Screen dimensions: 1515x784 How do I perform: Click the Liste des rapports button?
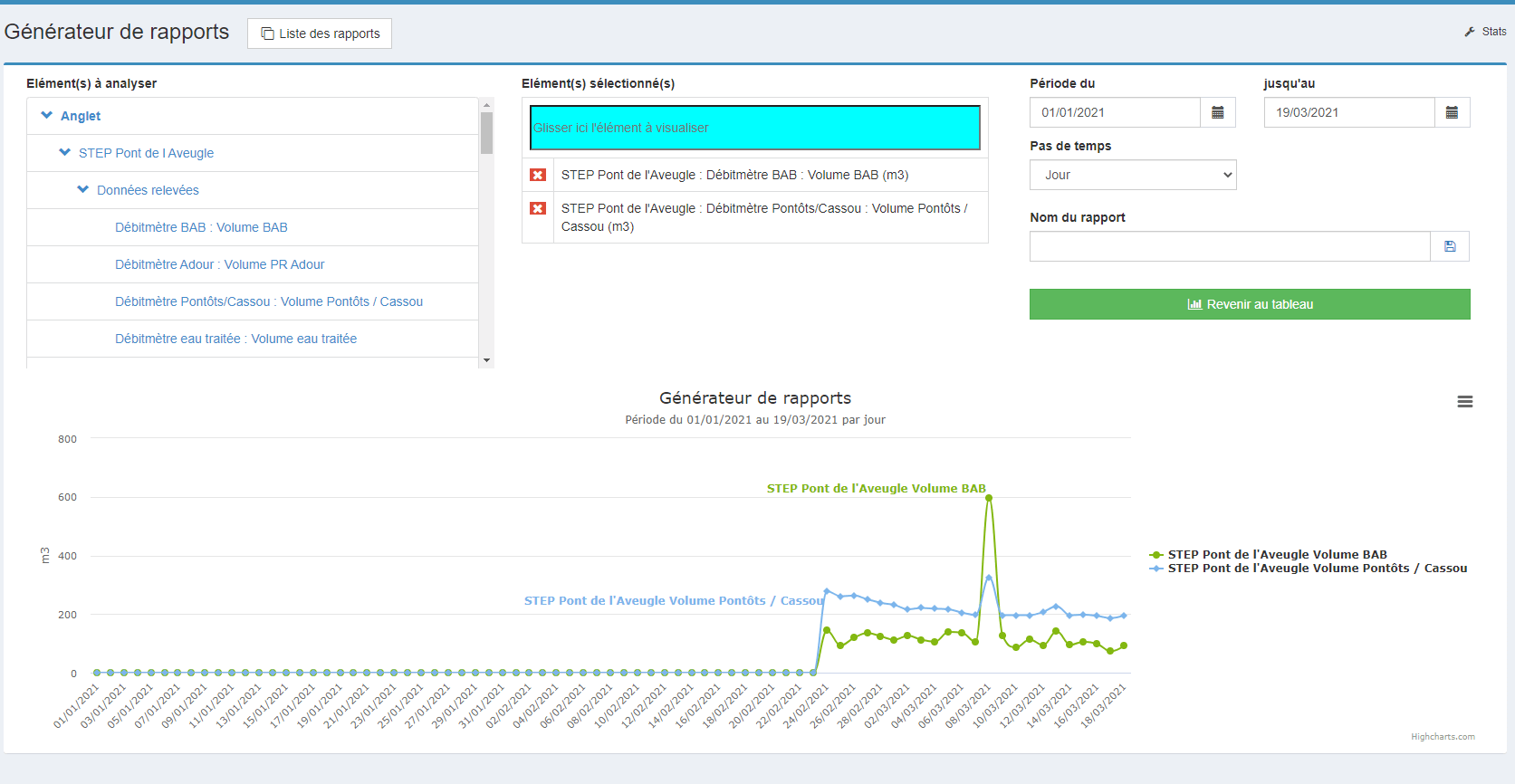(320, 33)
